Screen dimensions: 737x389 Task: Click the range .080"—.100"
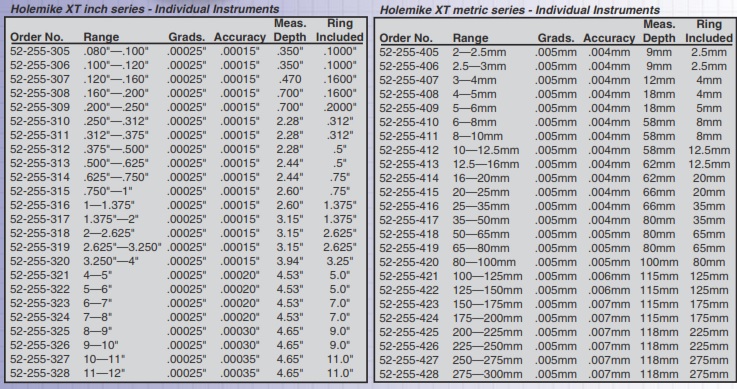coord(116,51)
